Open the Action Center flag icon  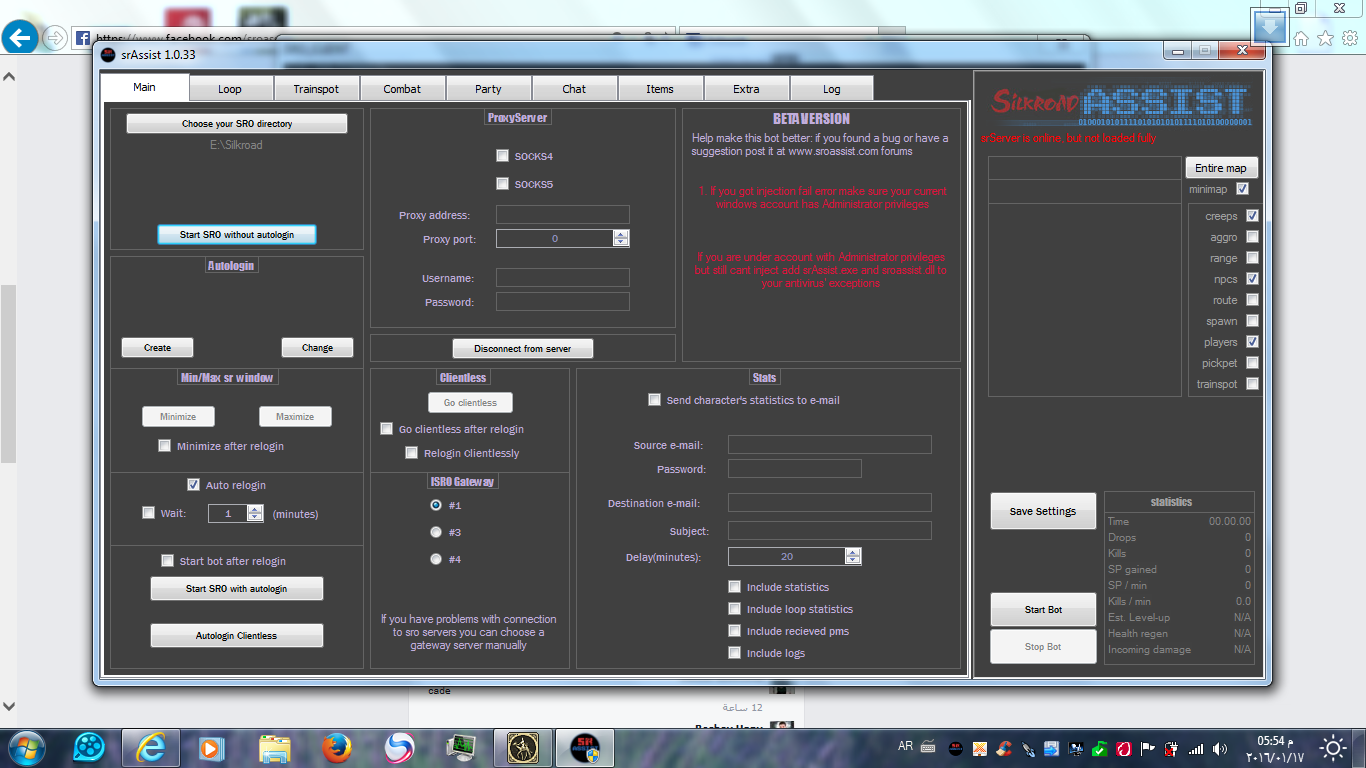[1147, 748]
